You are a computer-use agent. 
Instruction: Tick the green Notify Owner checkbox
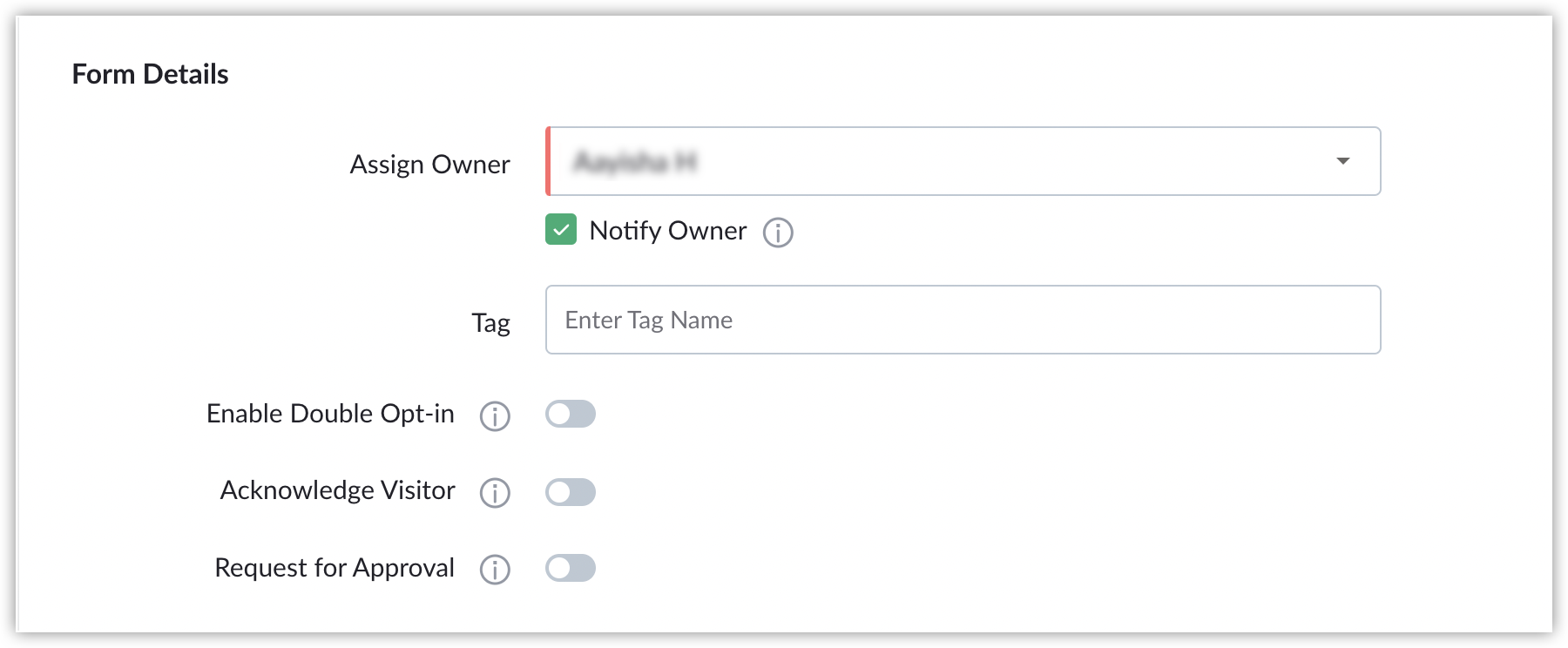[561, 230]
